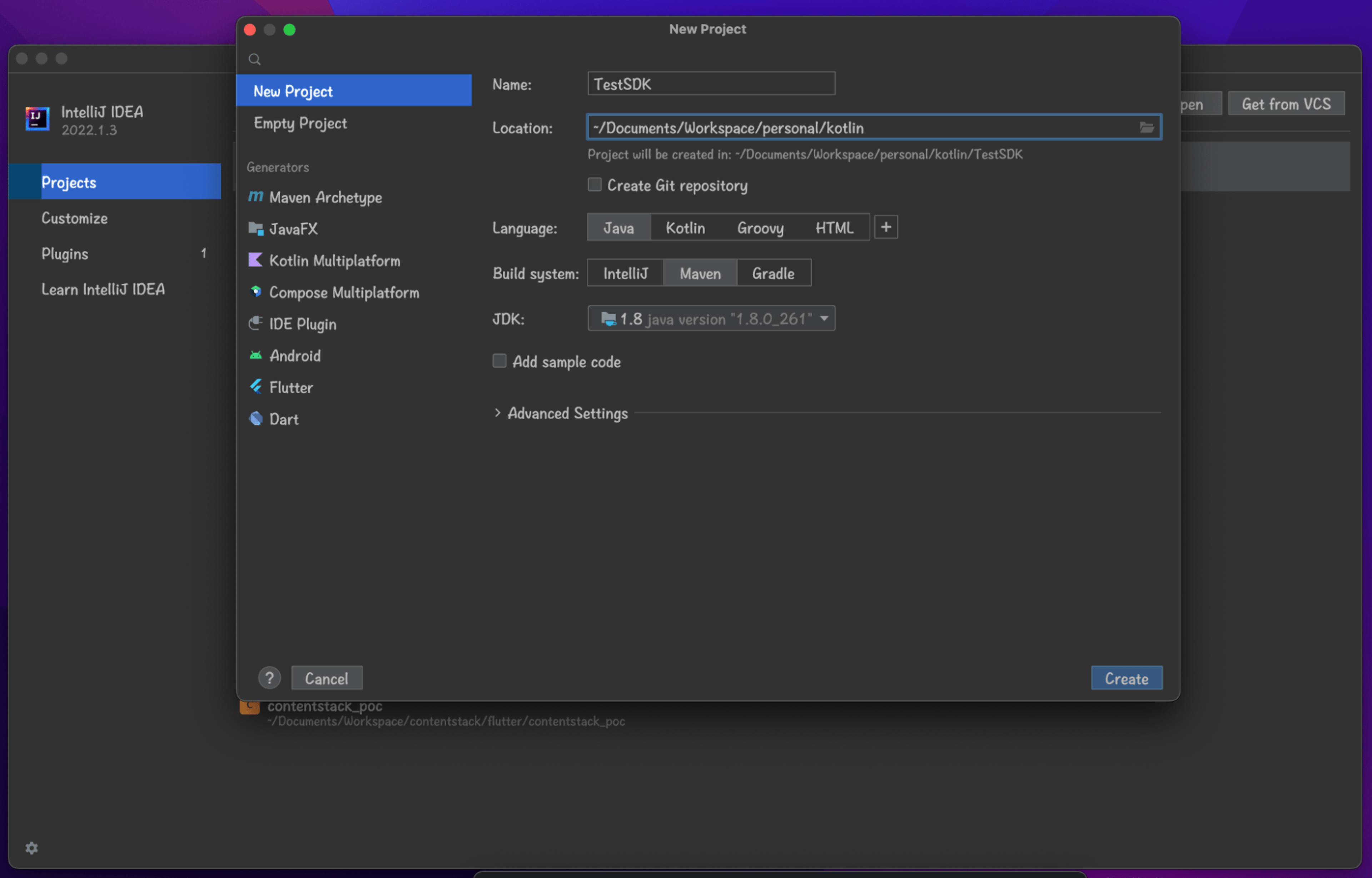The height and width of the screenshot is (878, 1372).
Task: Click the Flutter generator label
Action: (x=291, y=388)
